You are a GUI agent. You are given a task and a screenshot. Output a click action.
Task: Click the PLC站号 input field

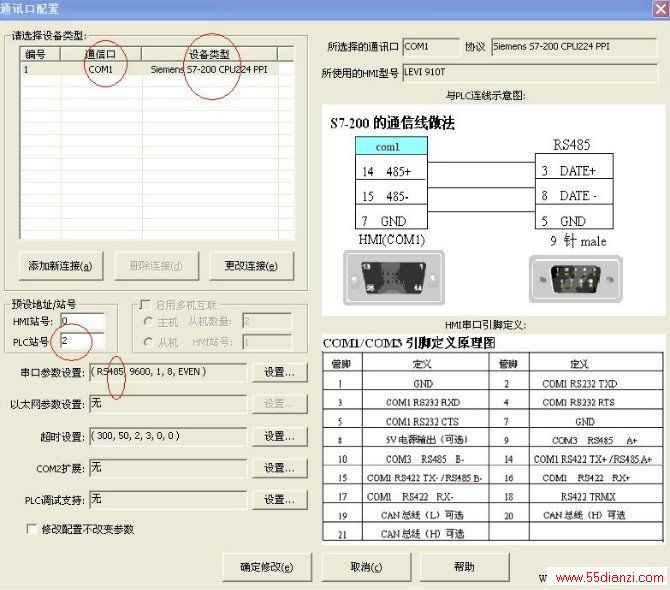(82, 341)
